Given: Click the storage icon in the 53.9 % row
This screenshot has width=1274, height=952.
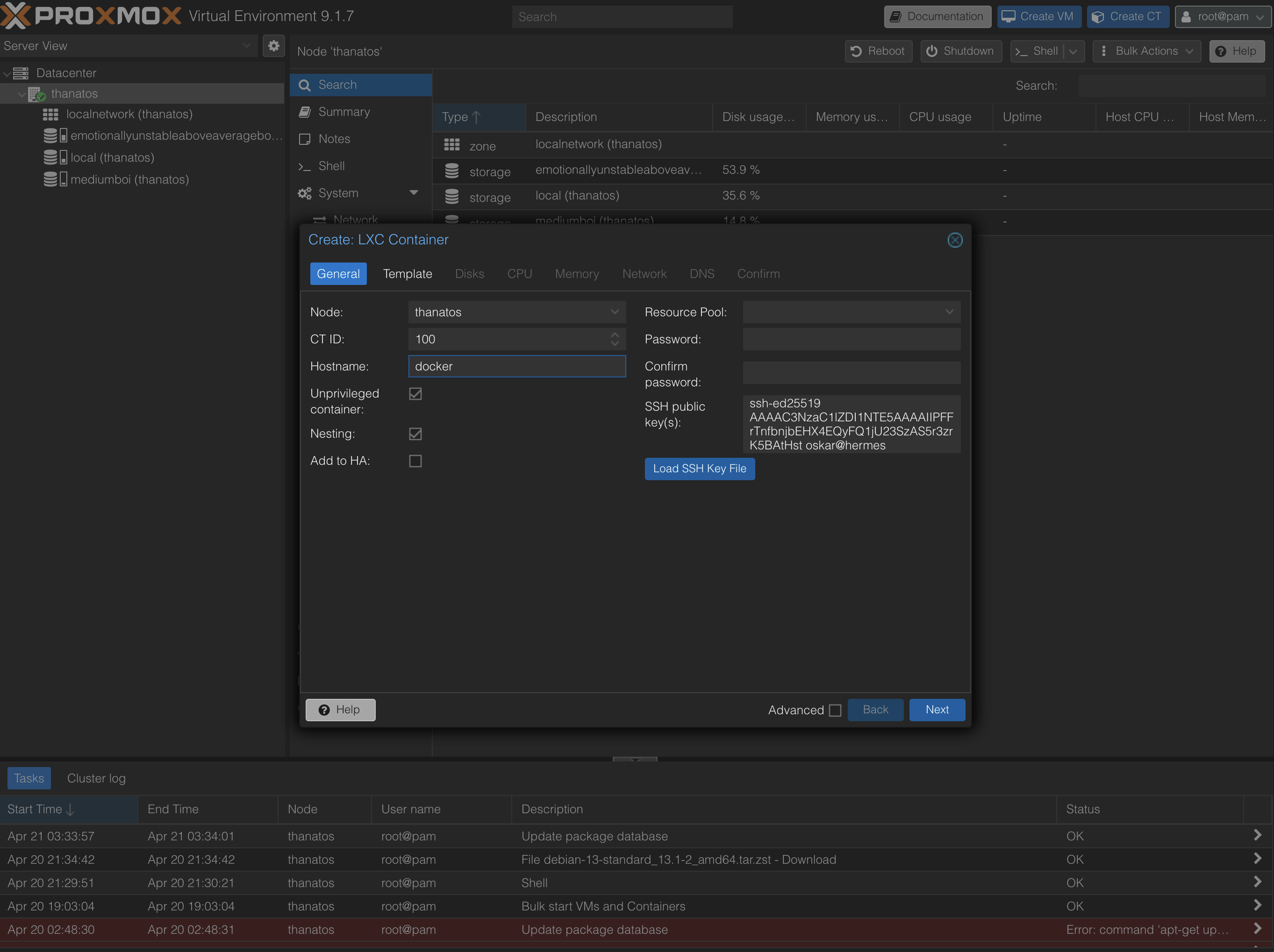Looking at the screenshot, I should pyautogui.click(x=451, y=171).
